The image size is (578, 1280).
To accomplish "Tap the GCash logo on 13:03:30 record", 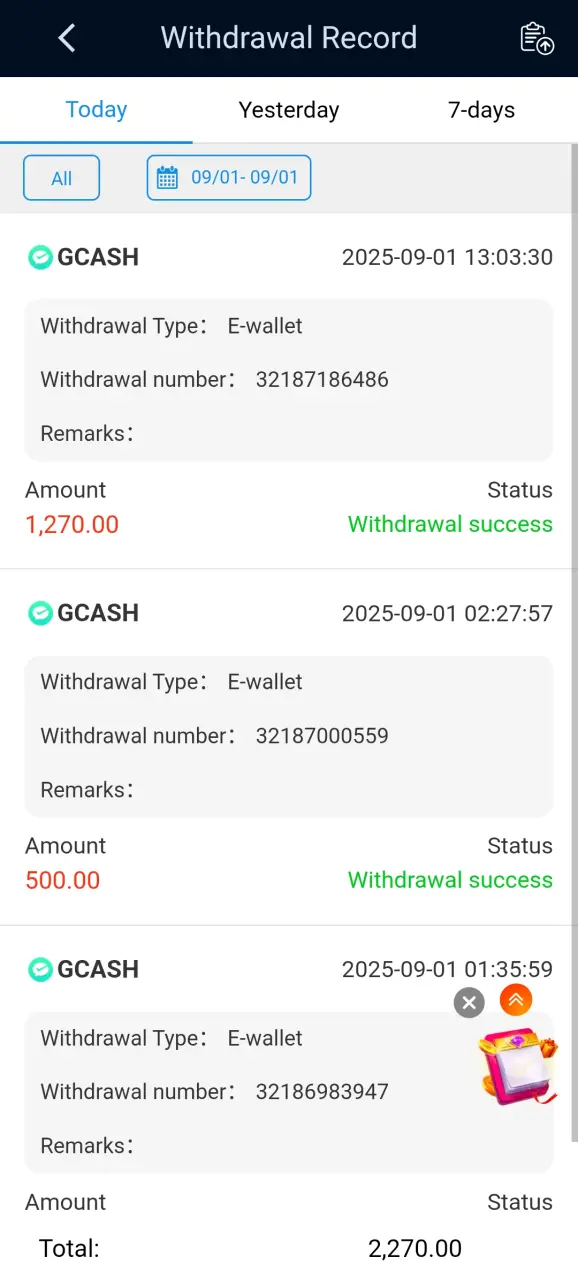I will [40, 257].
